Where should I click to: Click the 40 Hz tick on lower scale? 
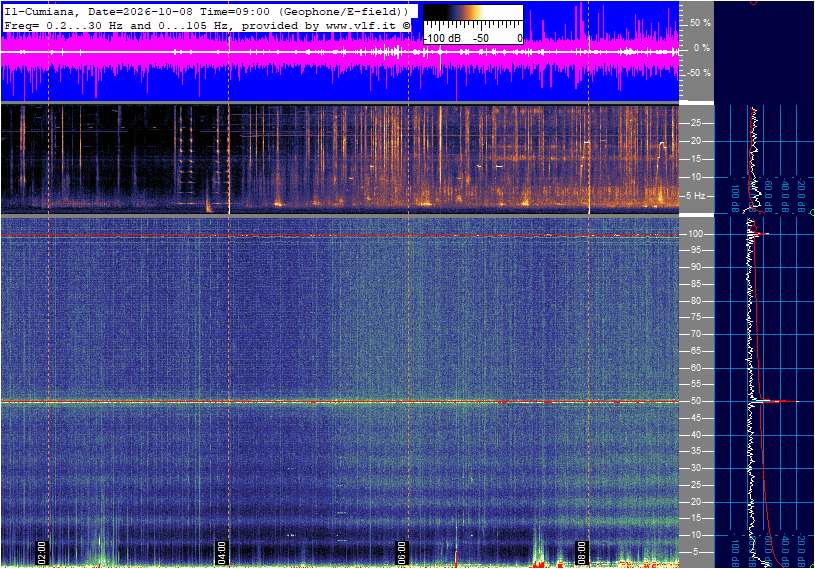(695, 435)
